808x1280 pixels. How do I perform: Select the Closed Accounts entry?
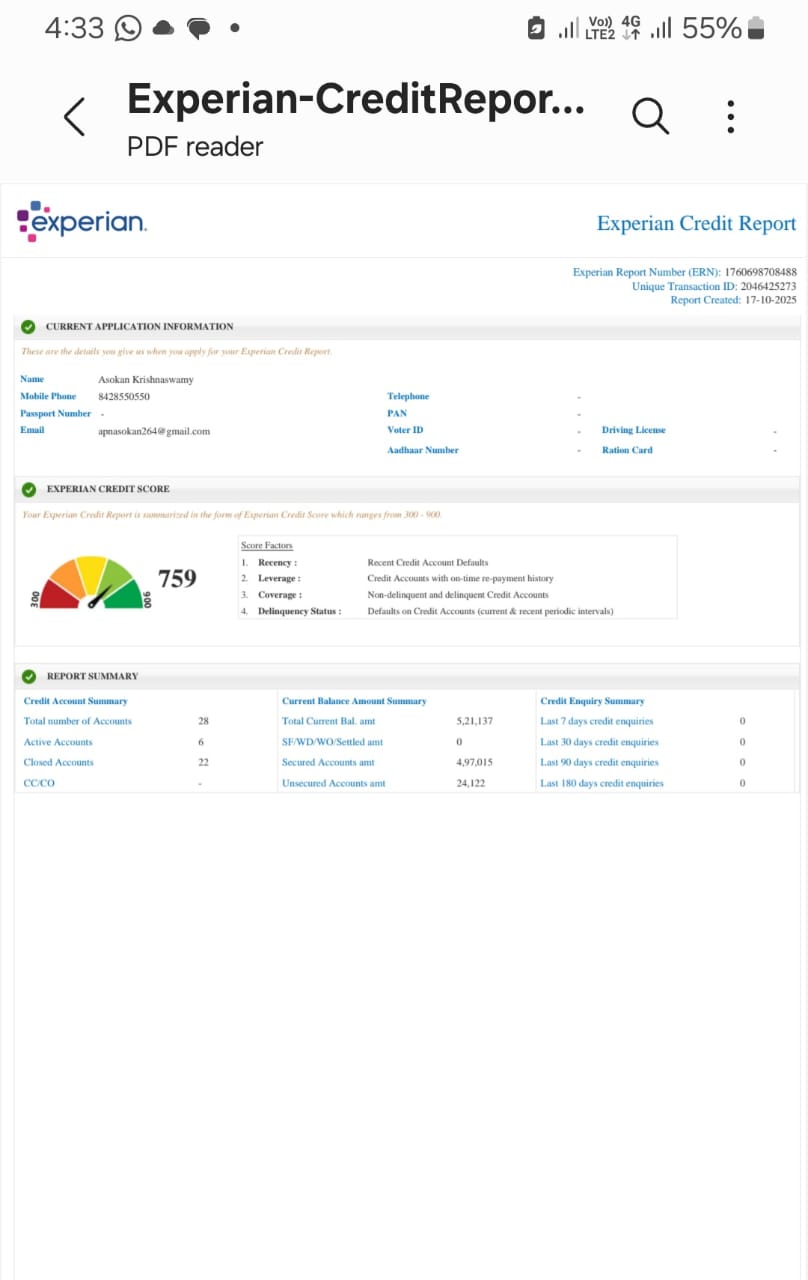pos(59,762)
